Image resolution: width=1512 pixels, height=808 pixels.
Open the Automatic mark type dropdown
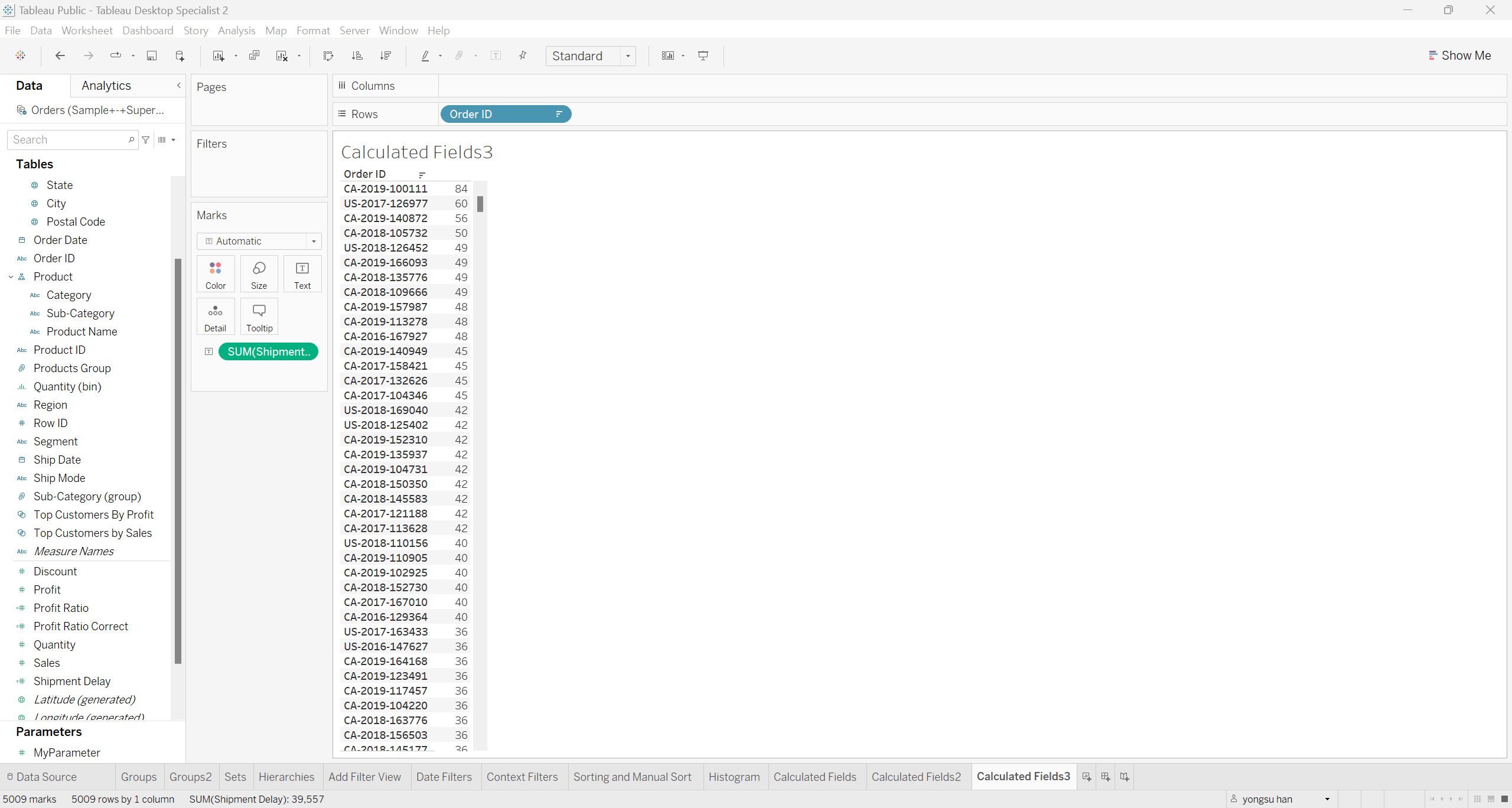coord(259,241)
